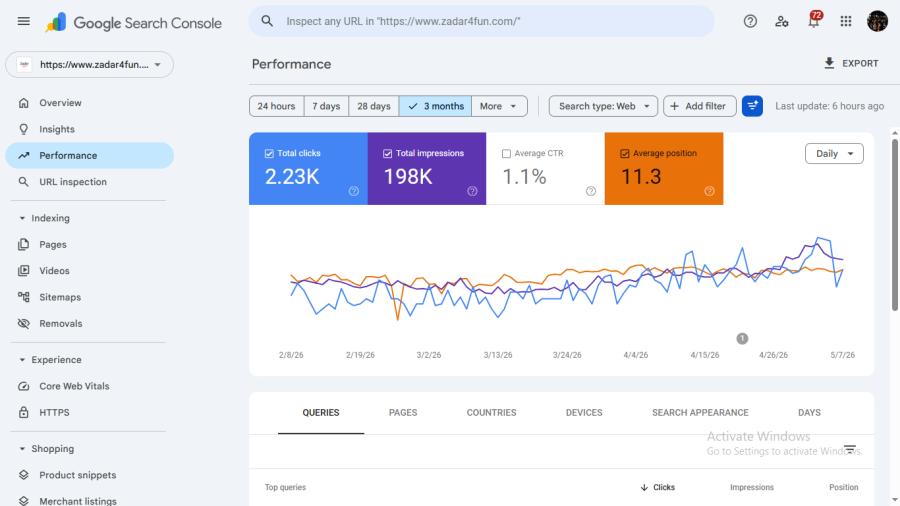The height and width of the screenshot is (506, 900).
Task: Open the Performance sidebar item
Action: coord(90,155)
